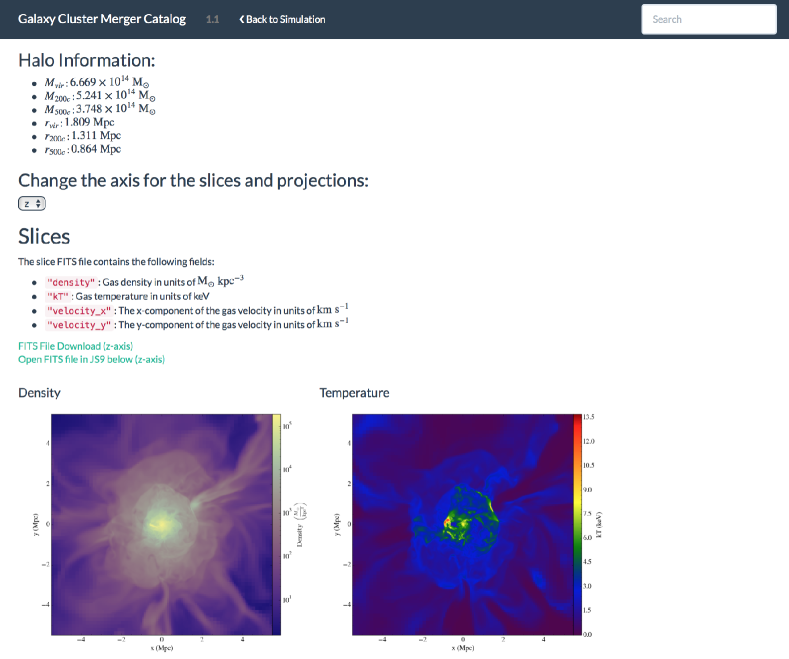Click the Density plot title

click(39, 393)
